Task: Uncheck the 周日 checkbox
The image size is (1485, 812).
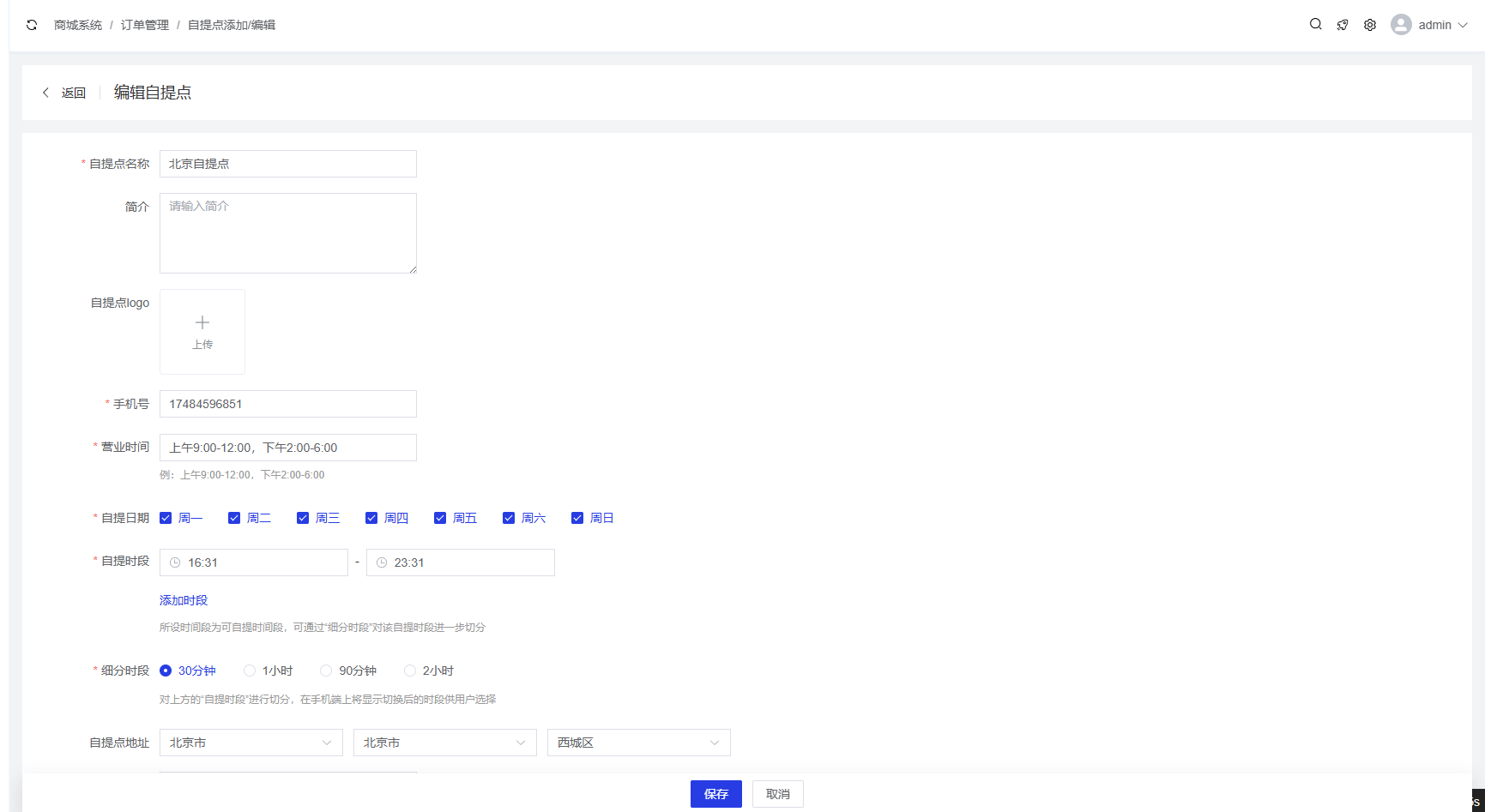Action: [x=577, y=518]
